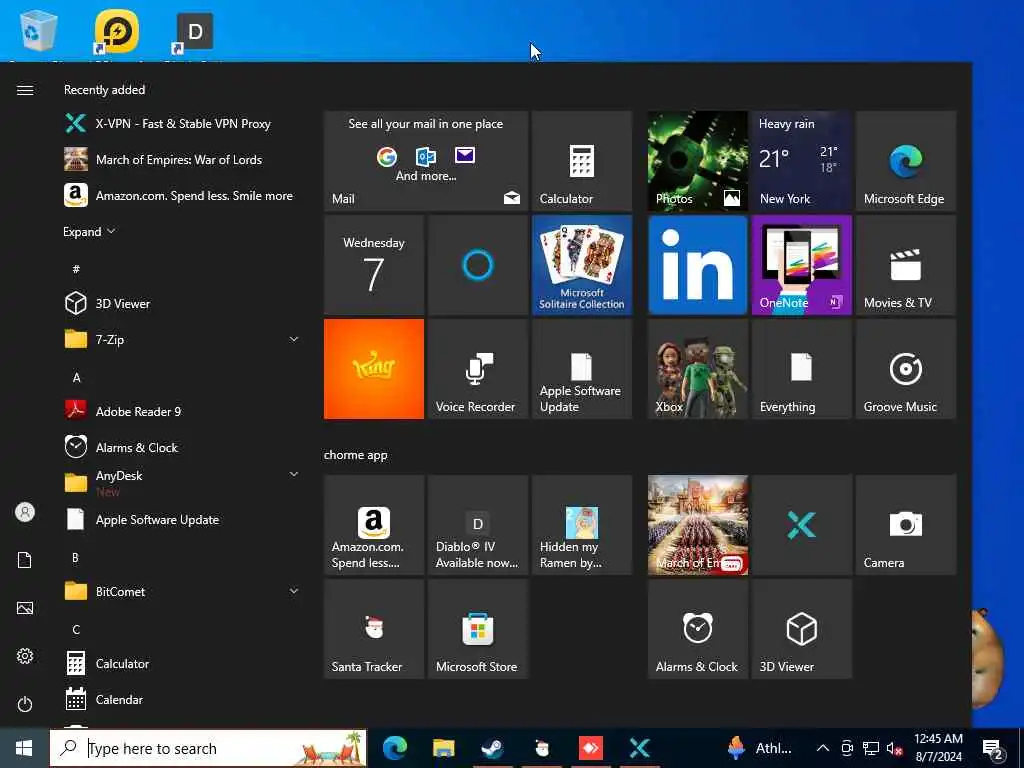
Task: Open Adobe Reader 9 from app list
Action: coord(182,411)
